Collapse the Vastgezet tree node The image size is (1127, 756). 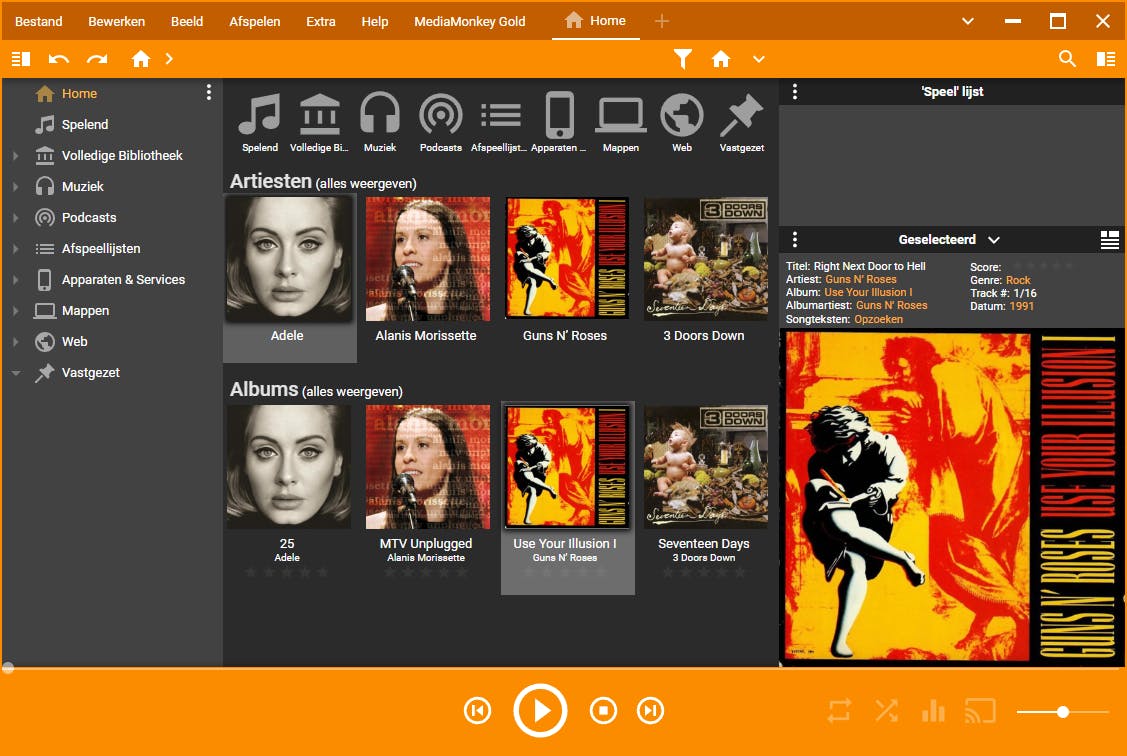[15, 372]
